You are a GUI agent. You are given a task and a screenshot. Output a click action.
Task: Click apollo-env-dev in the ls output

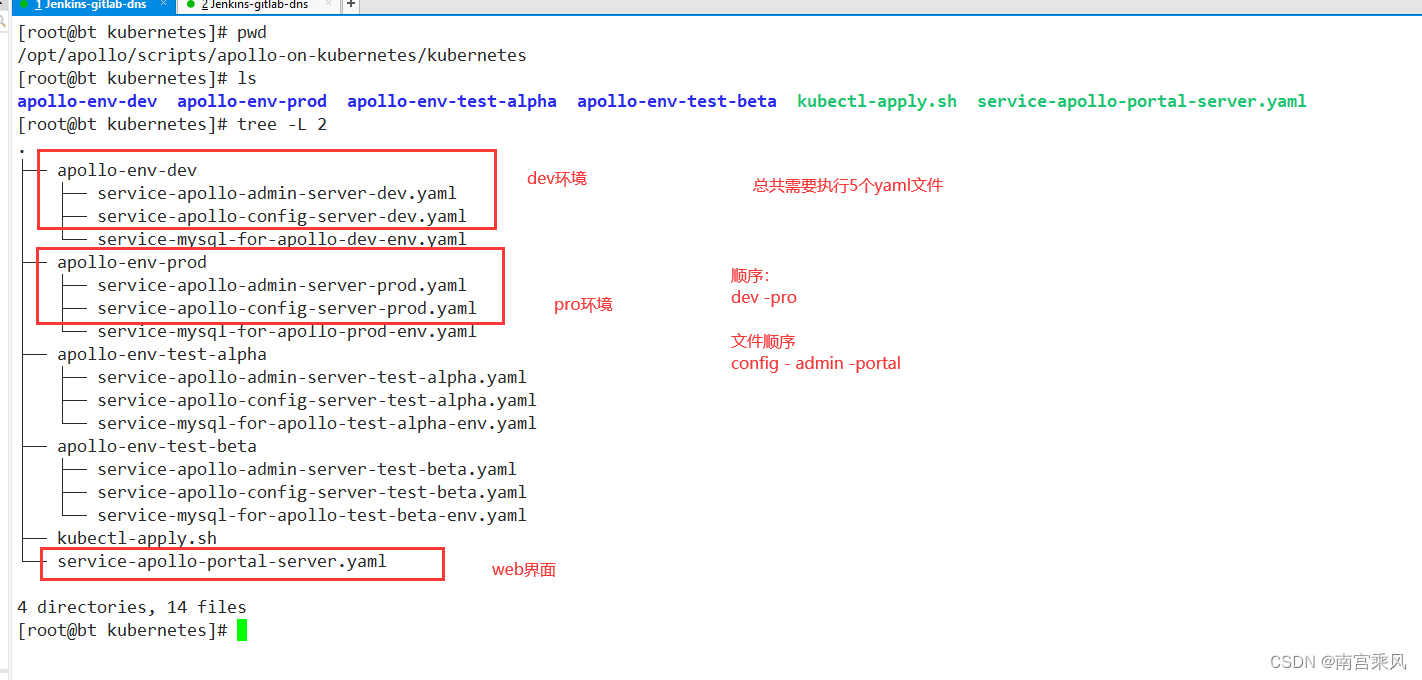tap(87, 101)
